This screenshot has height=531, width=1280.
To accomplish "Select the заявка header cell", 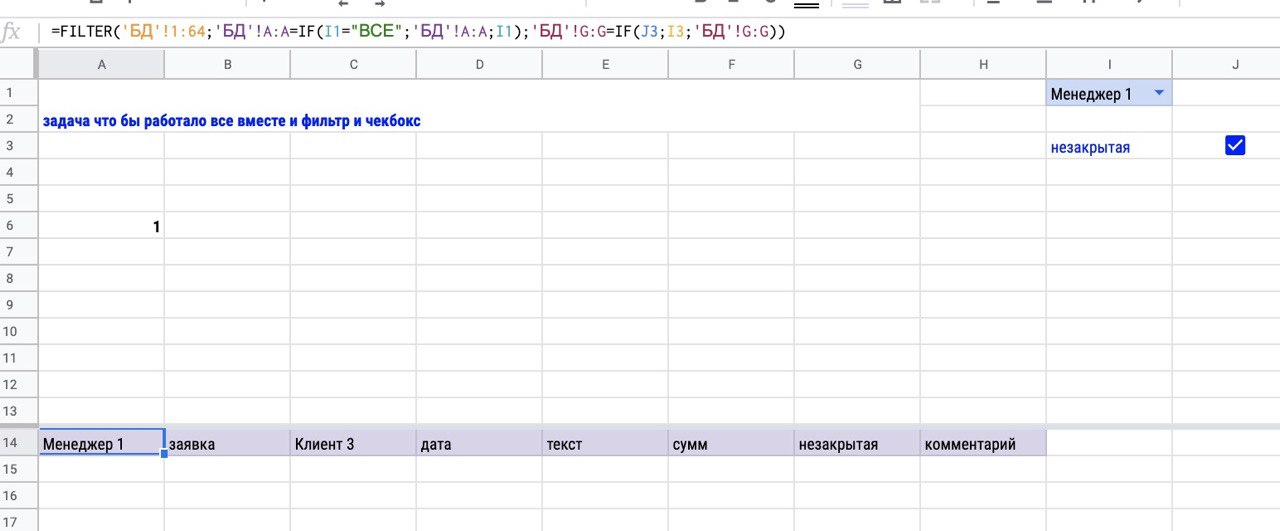I will 227,443.
